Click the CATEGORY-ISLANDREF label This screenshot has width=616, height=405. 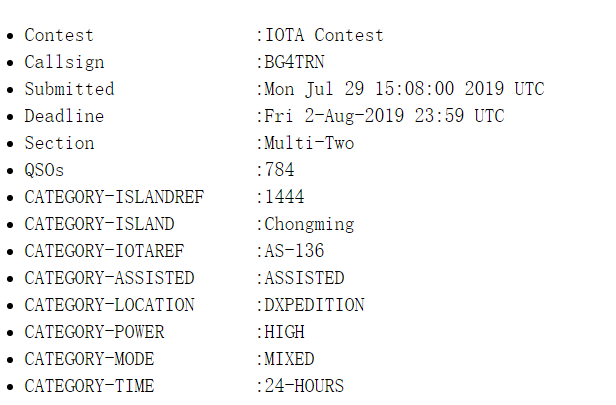click(114, 197)
